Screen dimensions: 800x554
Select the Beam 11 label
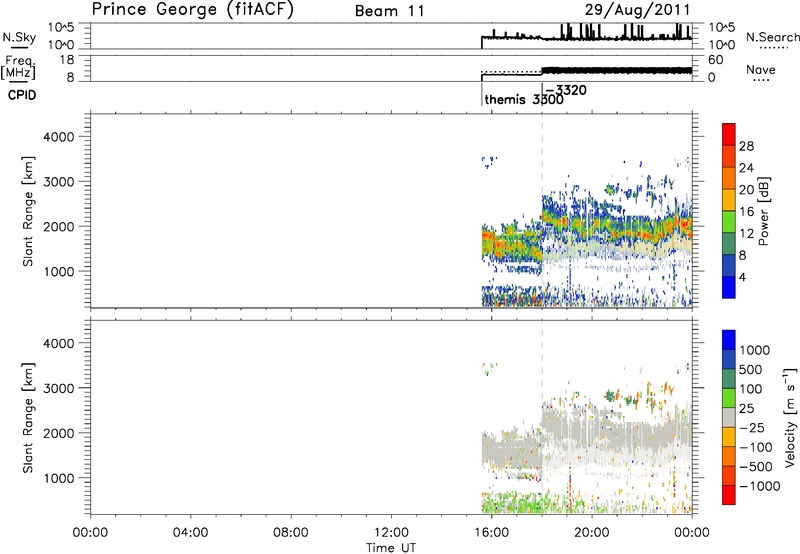tap(390, 11)
